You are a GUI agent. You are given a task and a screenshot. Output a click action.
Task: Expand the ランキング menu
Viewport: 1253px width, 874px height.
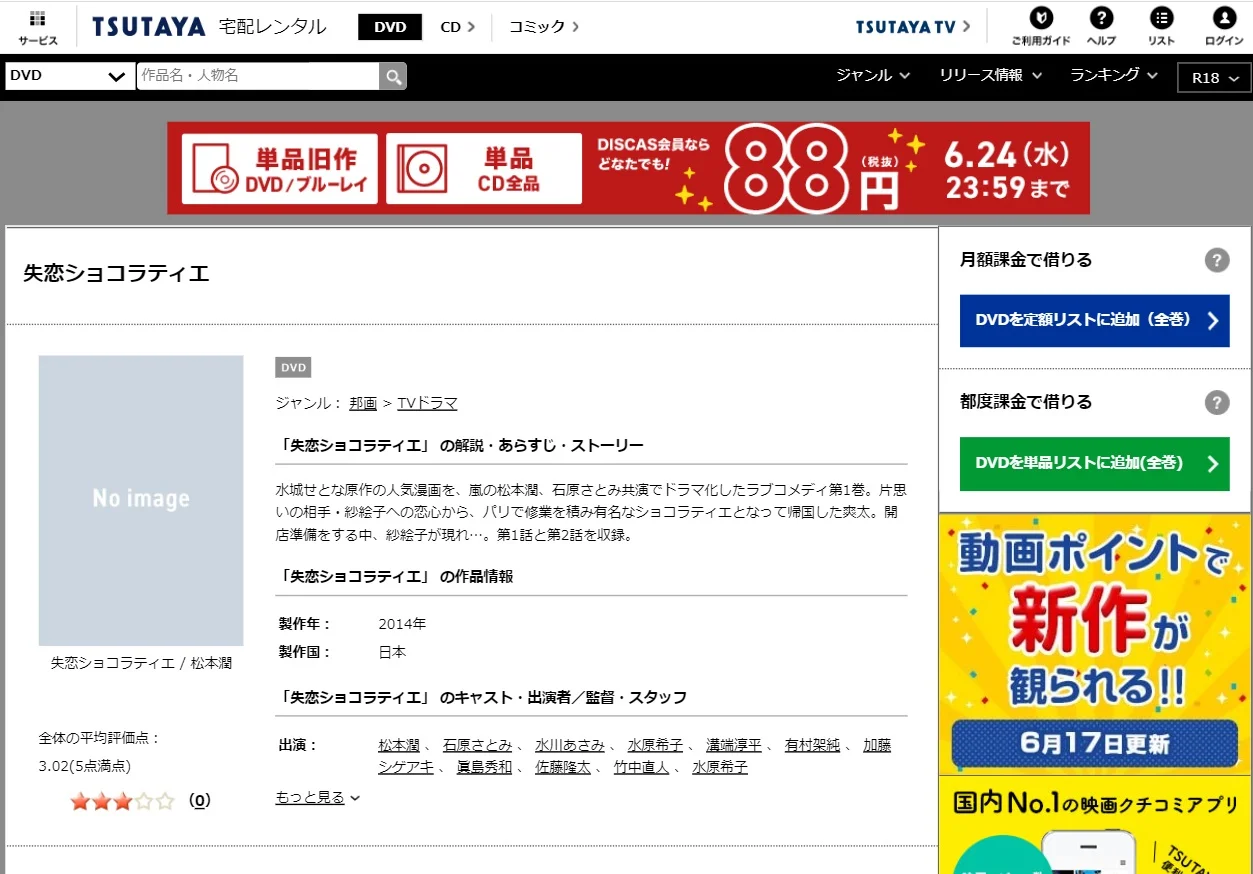(x=1114, y=75)
